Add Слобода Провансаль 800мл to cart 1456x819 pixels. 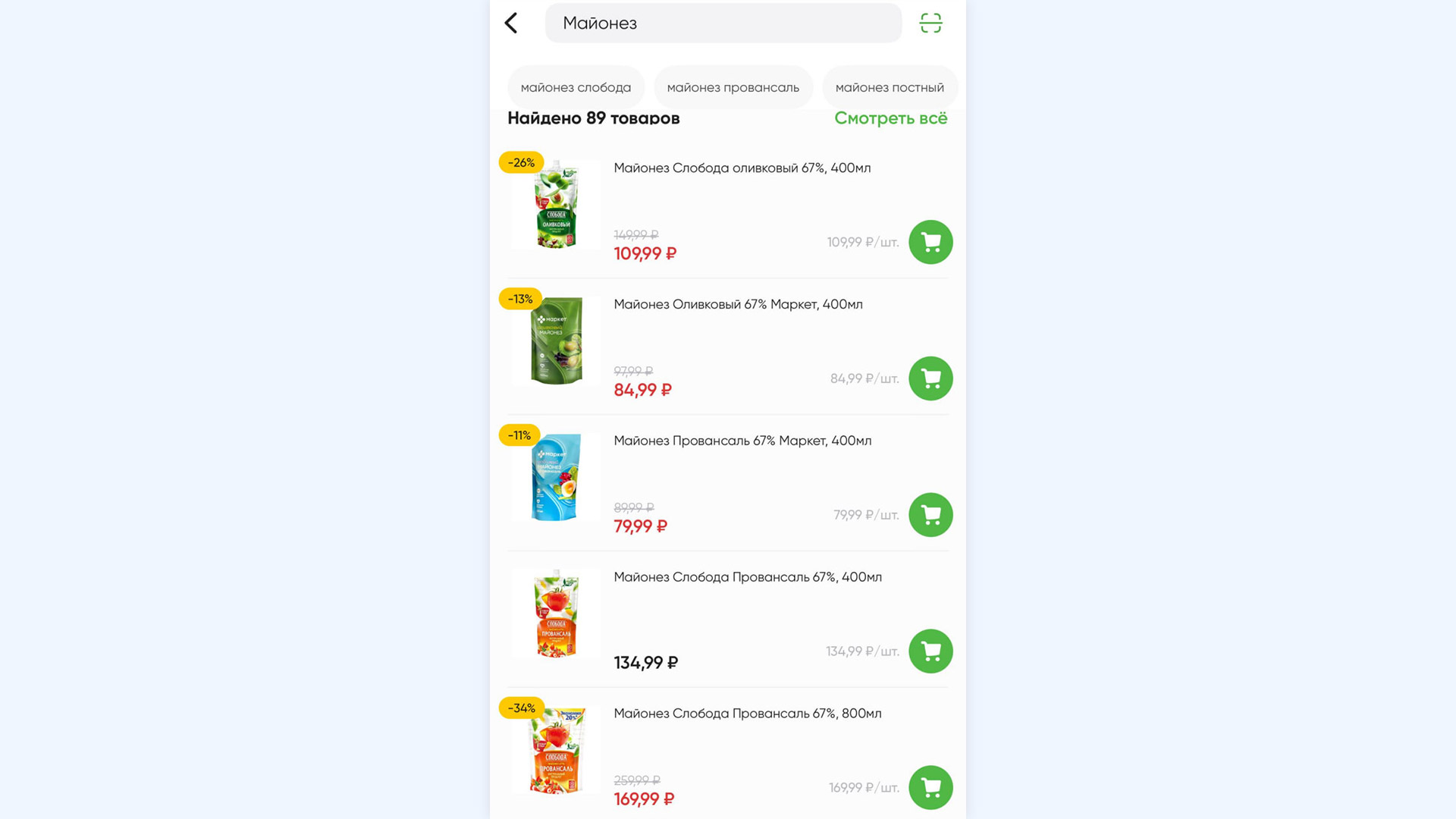pos(930,788)
